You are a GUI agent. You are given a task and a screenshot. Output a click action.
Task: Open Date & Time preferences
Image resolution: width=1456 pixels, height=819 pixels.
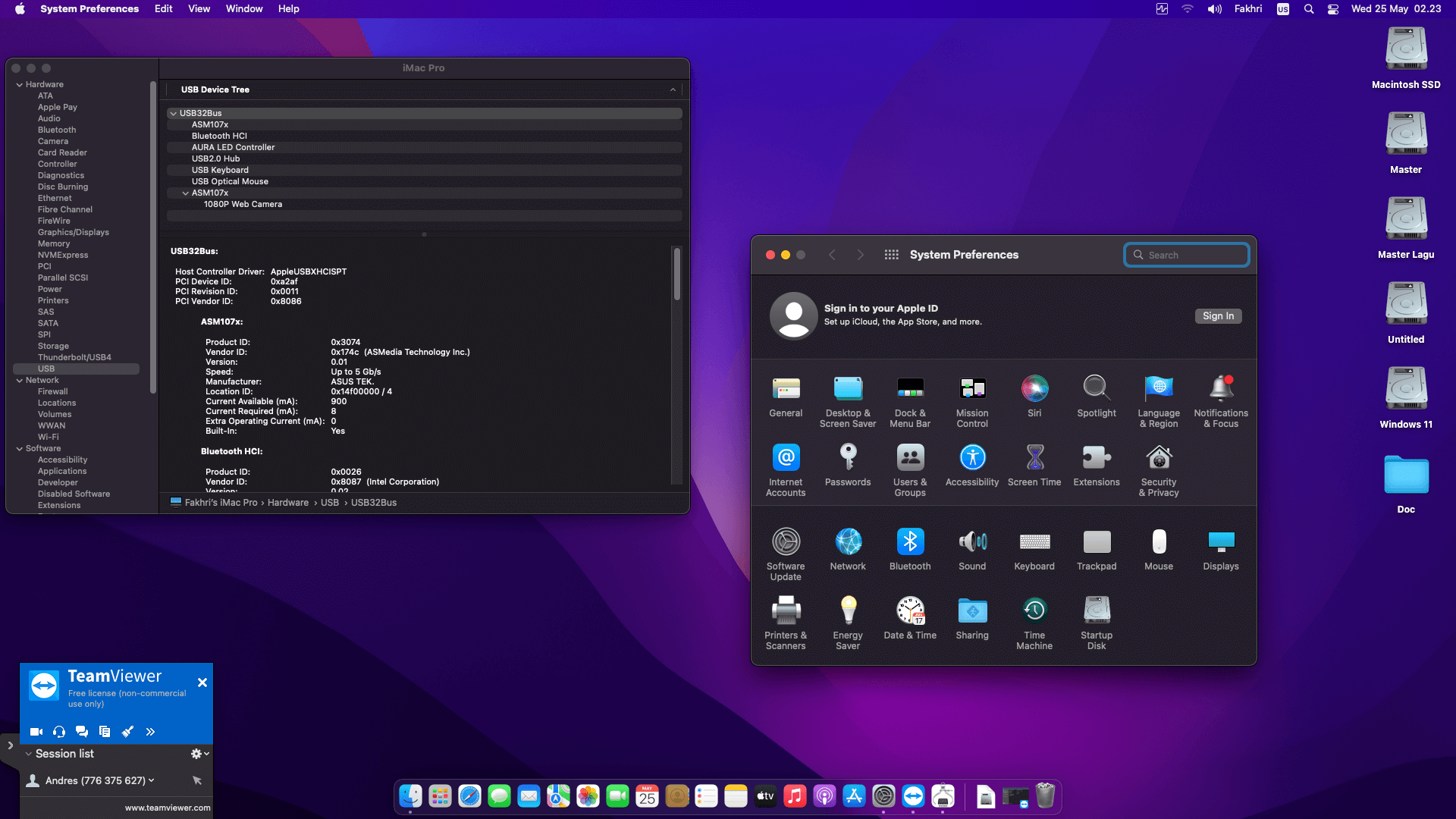pos(910,620)
